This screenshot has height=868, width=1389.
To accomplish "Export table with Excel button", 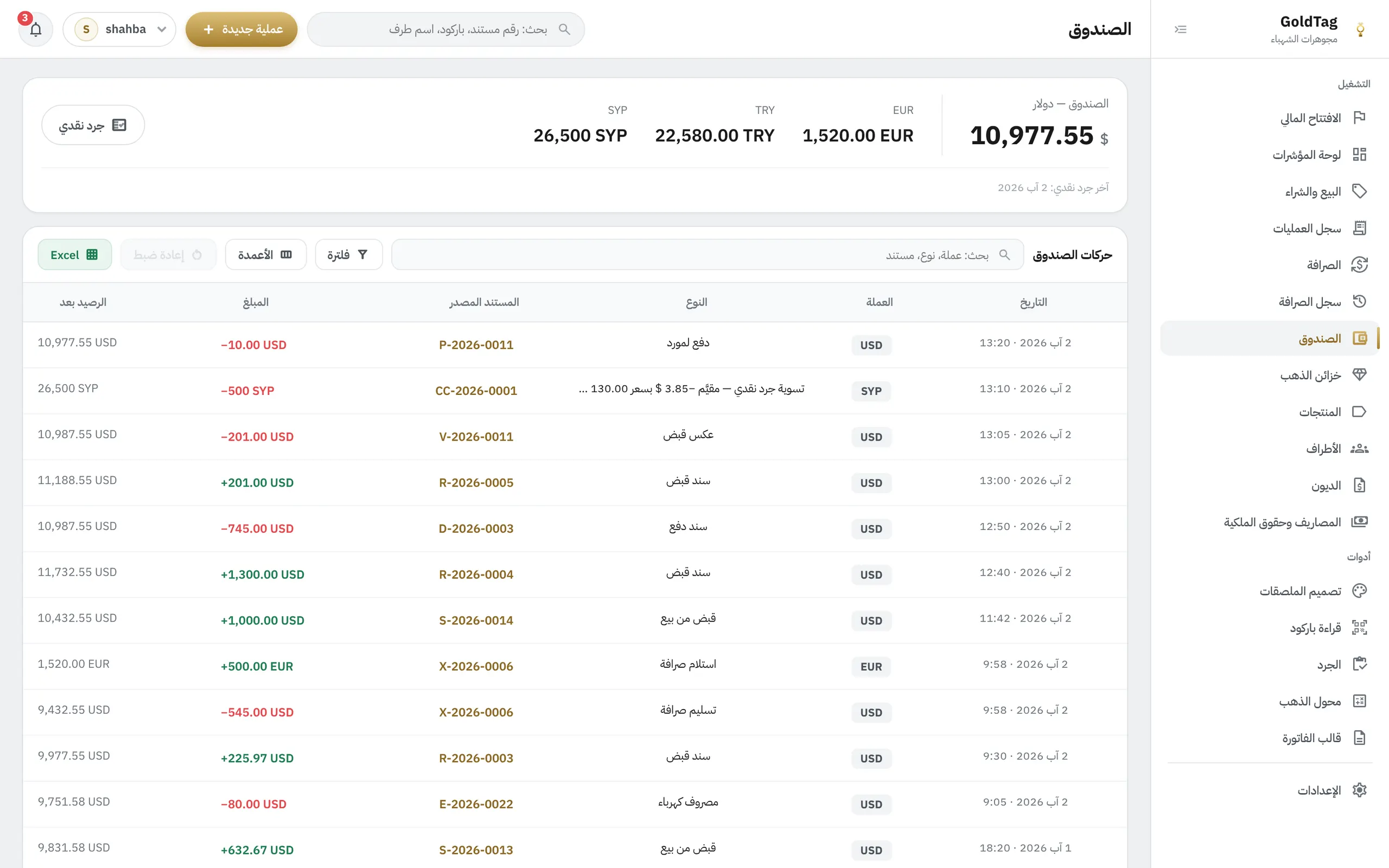I will (x=75, y=254).
